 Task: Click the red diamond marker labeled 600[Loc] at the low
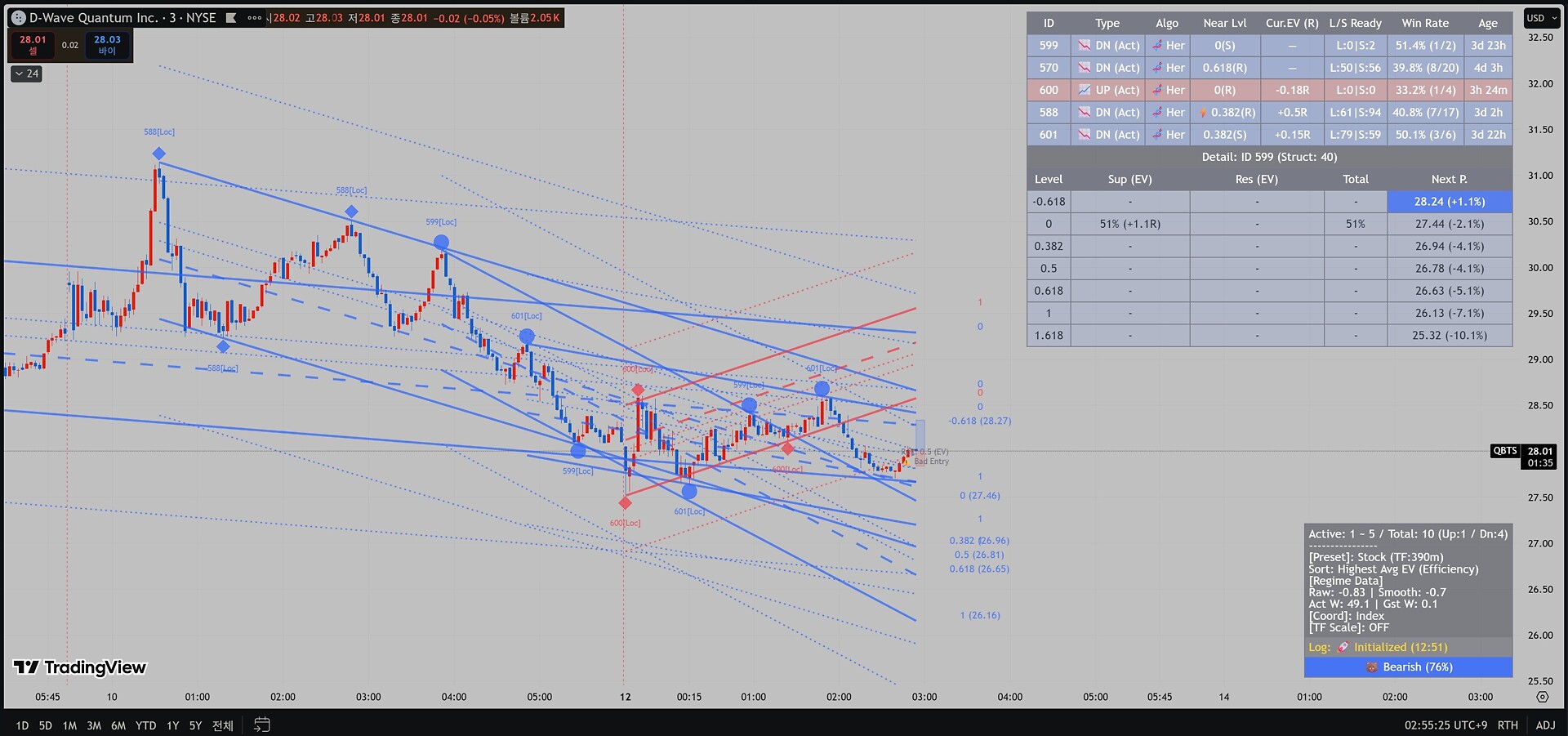(x=625, y=503)
